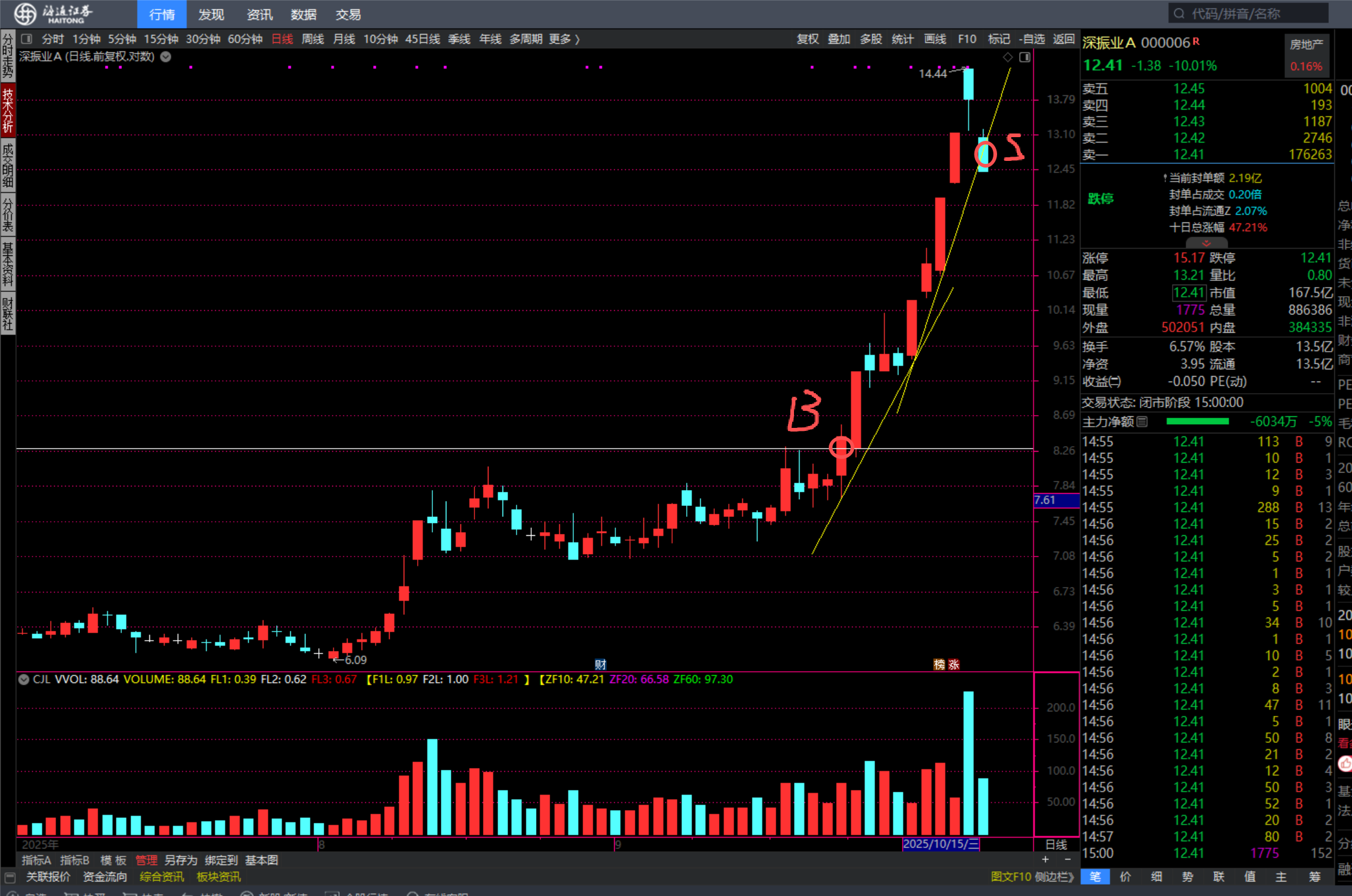Click the green 主力净额 progress bar
Viewport: 1352px width, 896px height.
tap(1197, 421)
